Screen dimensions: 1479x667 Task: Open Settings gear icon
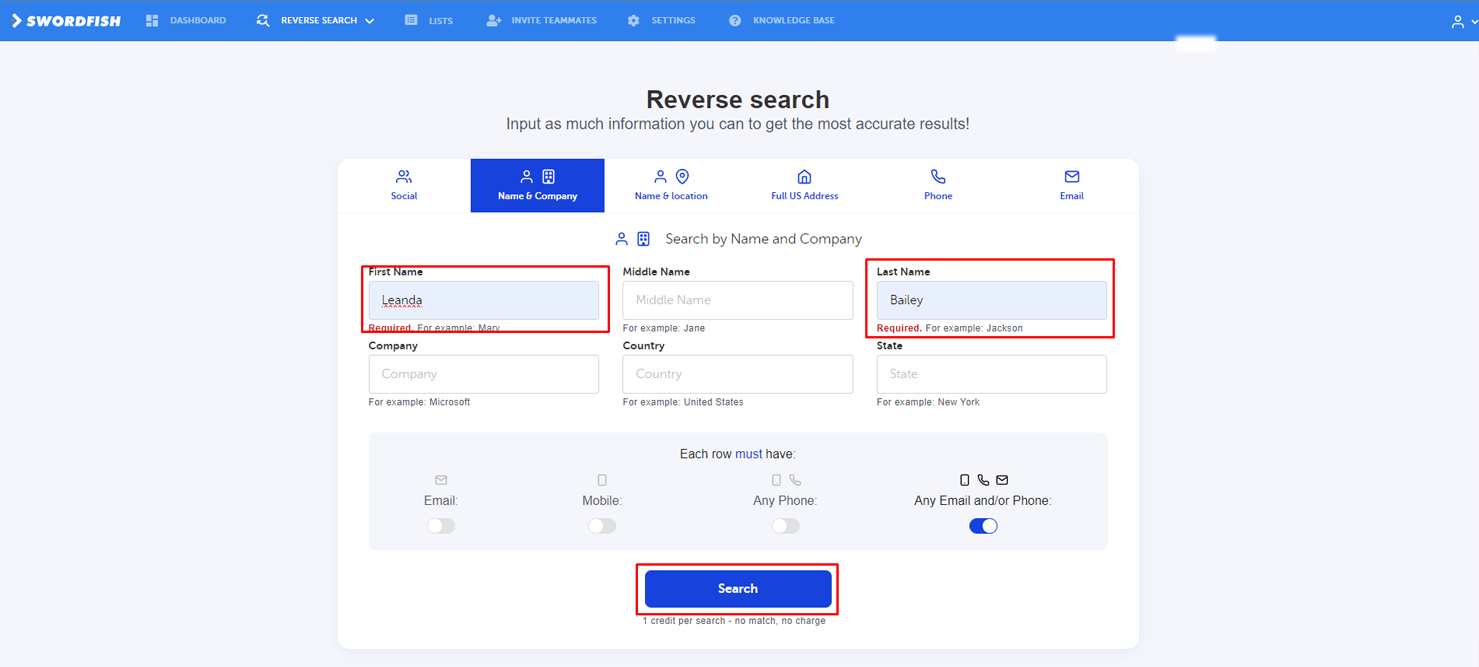point(633,21)
